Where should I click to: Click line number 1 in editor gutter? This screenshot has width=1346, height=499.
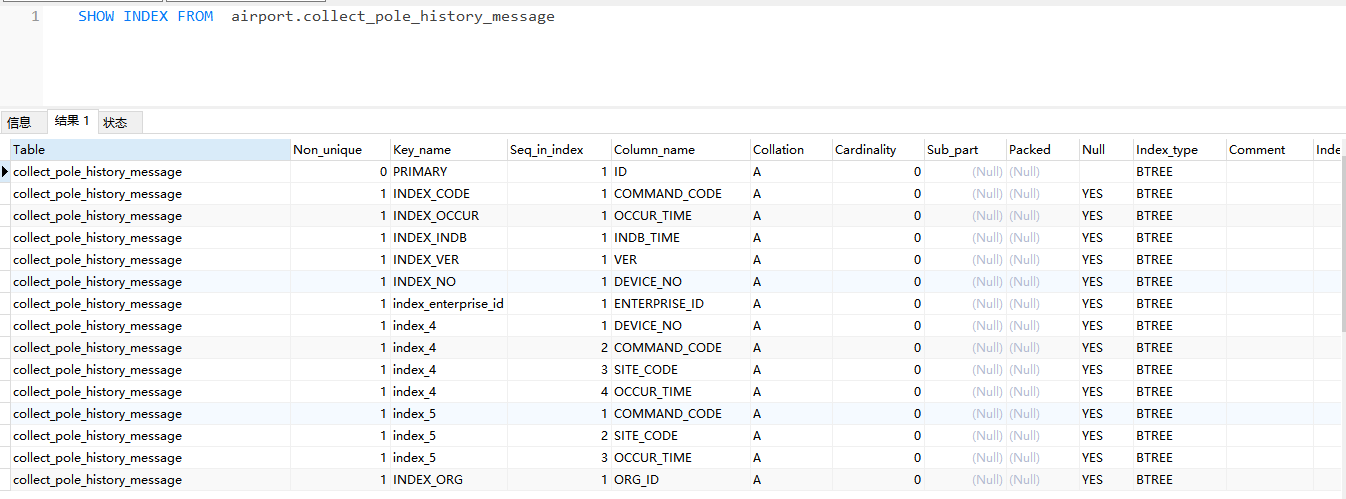[35, 17]
